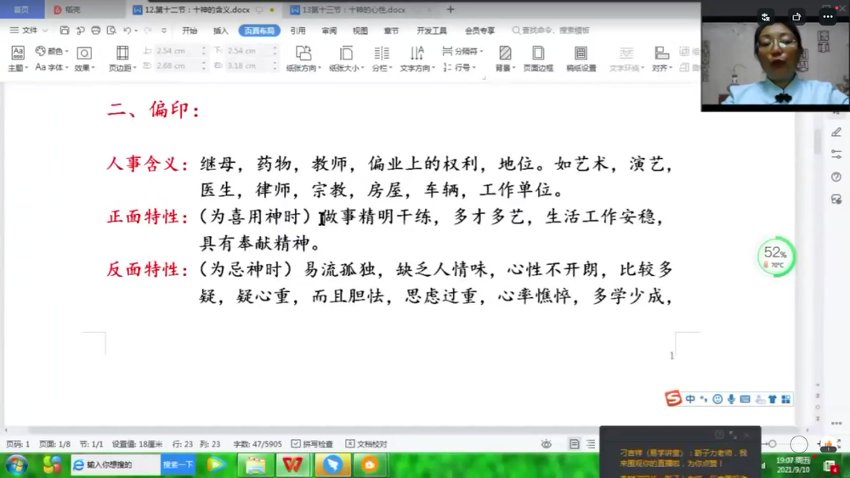850x478 pixels.
Task: Click the Windows Start button
Action: click(17, 465)
